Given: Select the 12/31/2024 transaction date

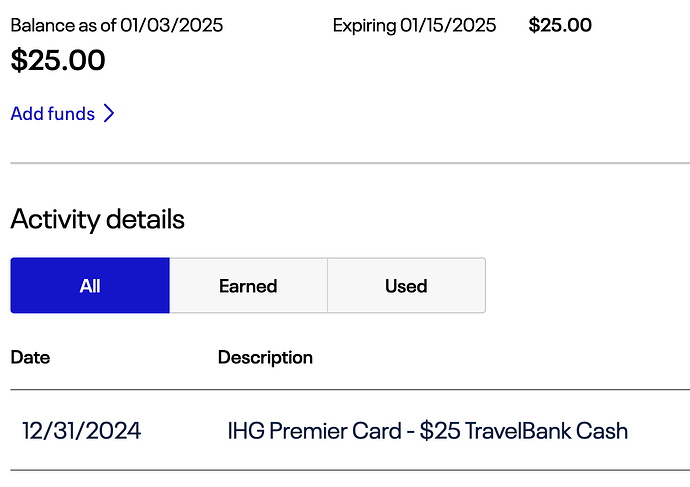Looking at the screenshot, I should pos(82,431).
